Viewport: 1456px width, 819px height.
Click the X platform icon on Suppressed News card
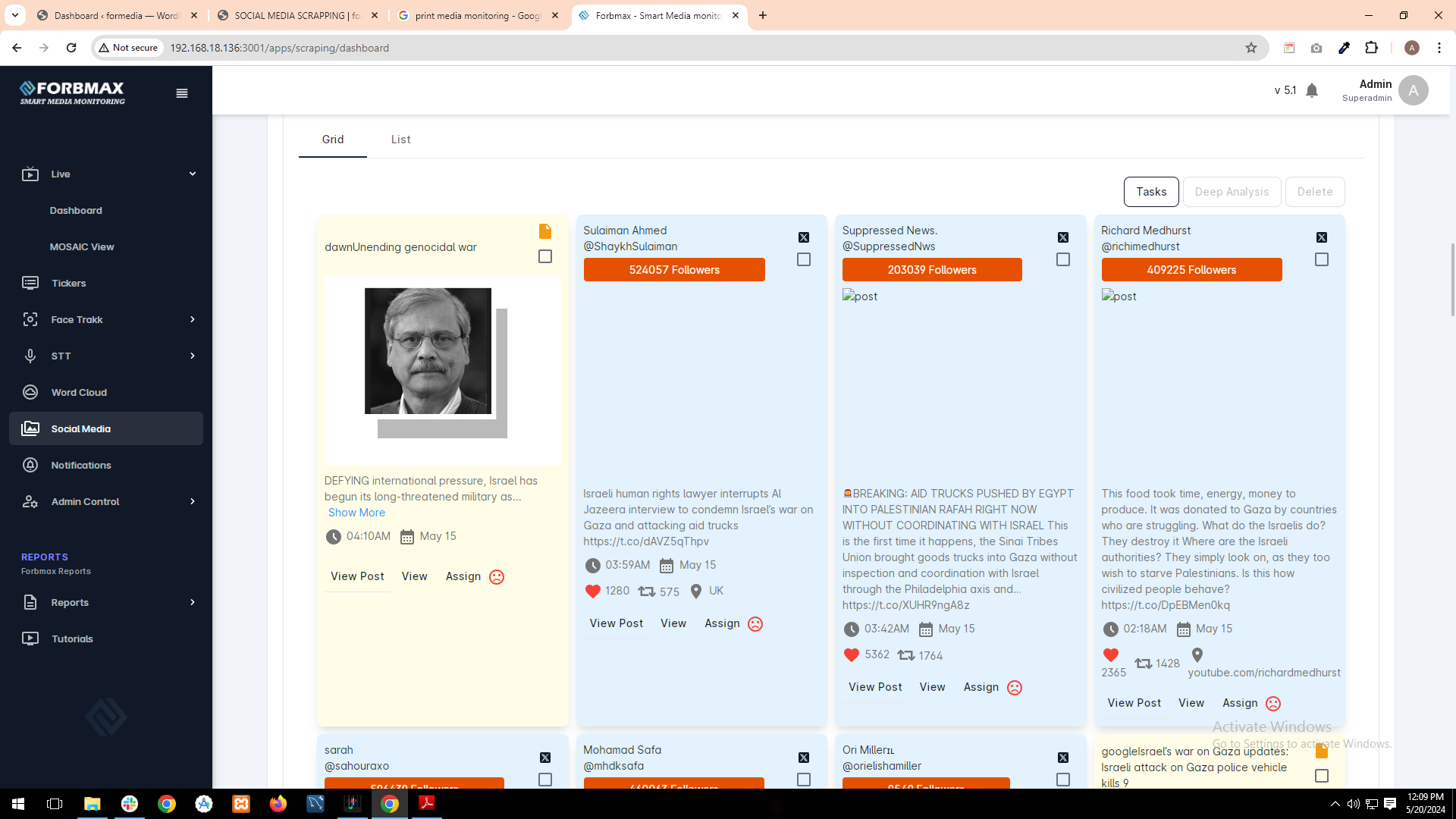click(x=1063, y=237)
